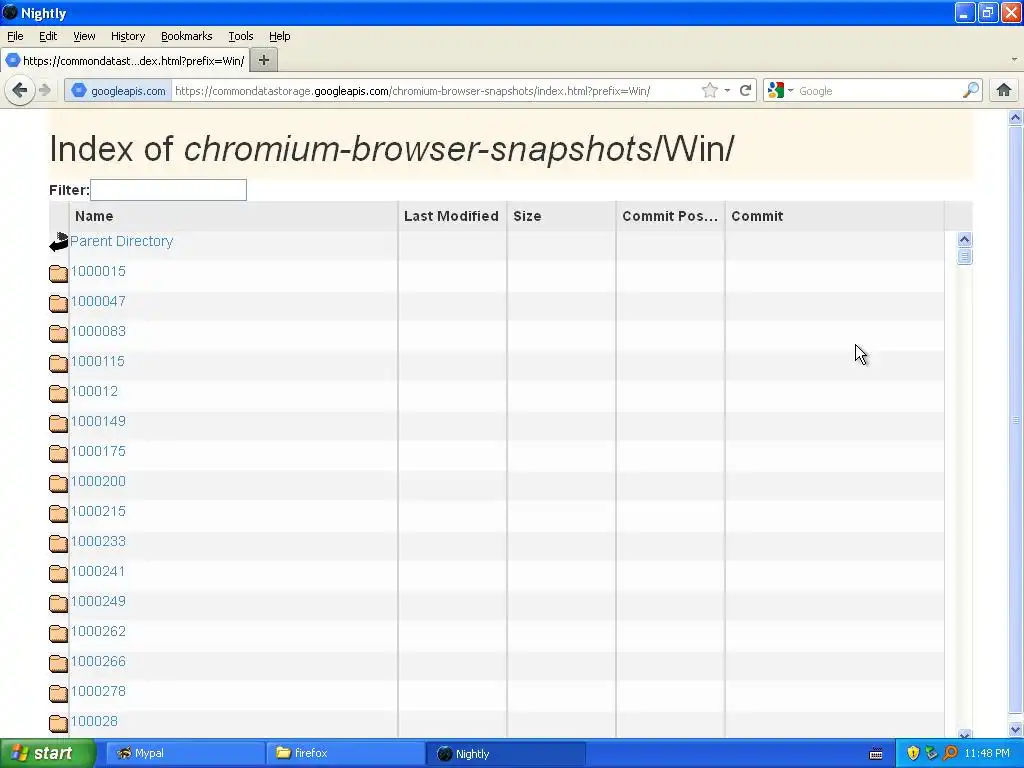Click the folder icon for 1000175
The height and width of the screenshot is (768, 1024).
58,453
